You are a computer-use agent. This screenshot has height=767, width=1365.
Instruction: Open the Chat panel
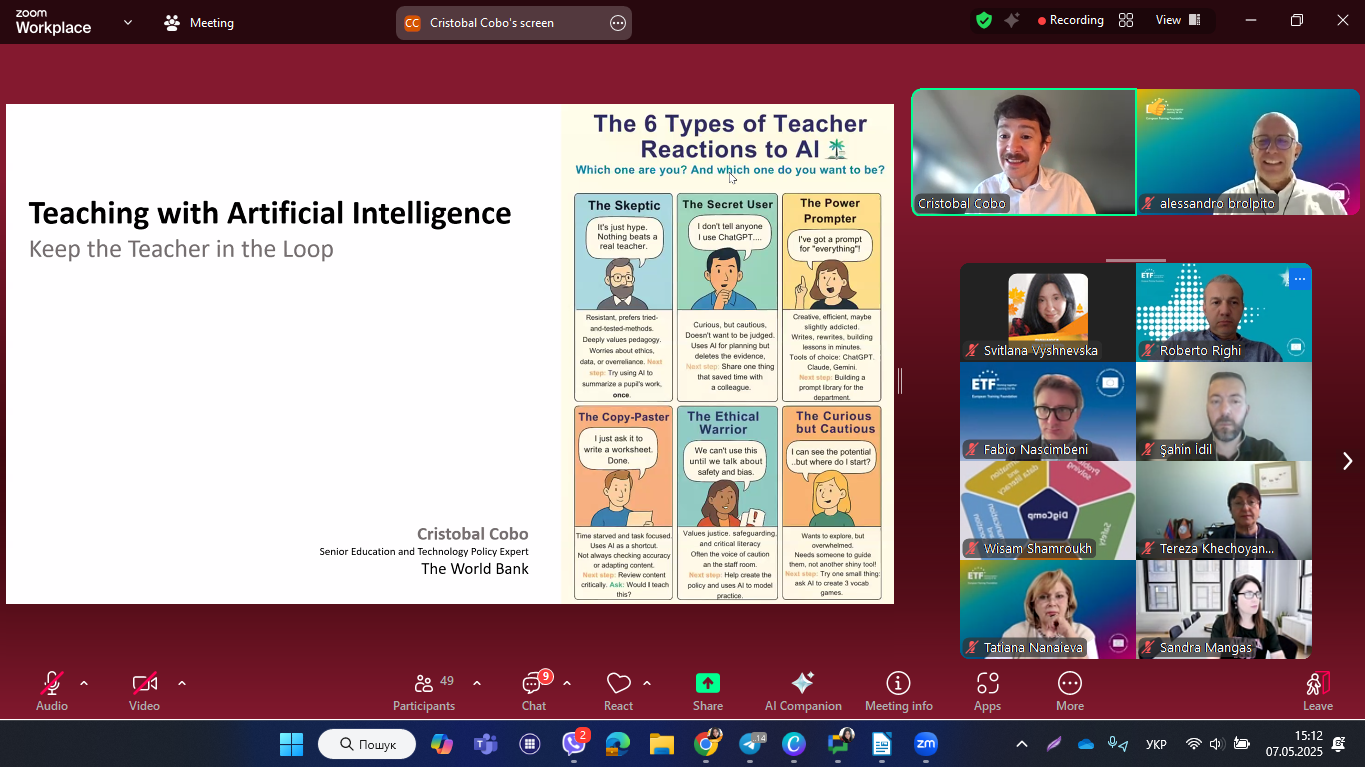[x=534, y=690]
